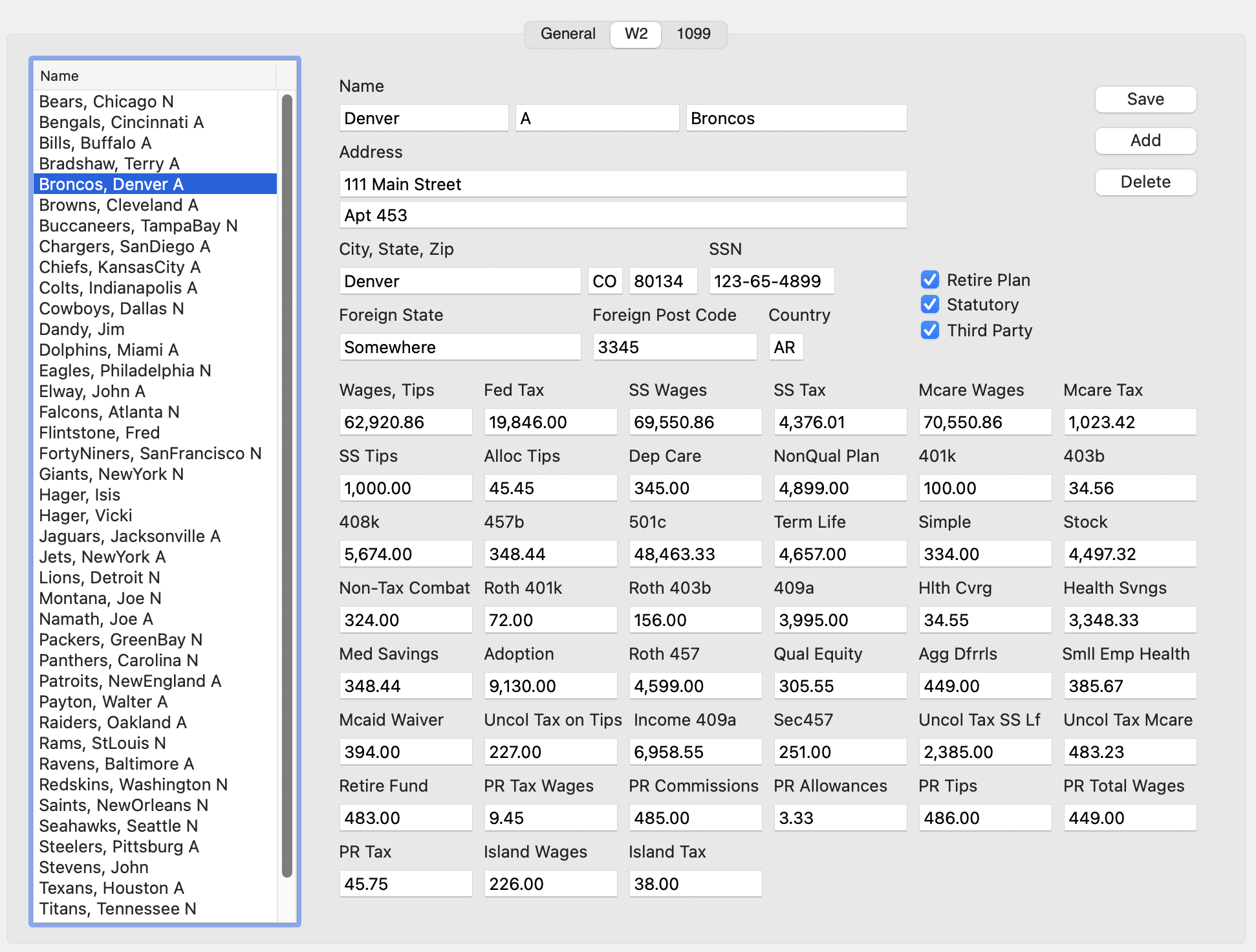Disable the Statutory checkbox
This screenshot has height=952, width=1256.
coord(929,305)
